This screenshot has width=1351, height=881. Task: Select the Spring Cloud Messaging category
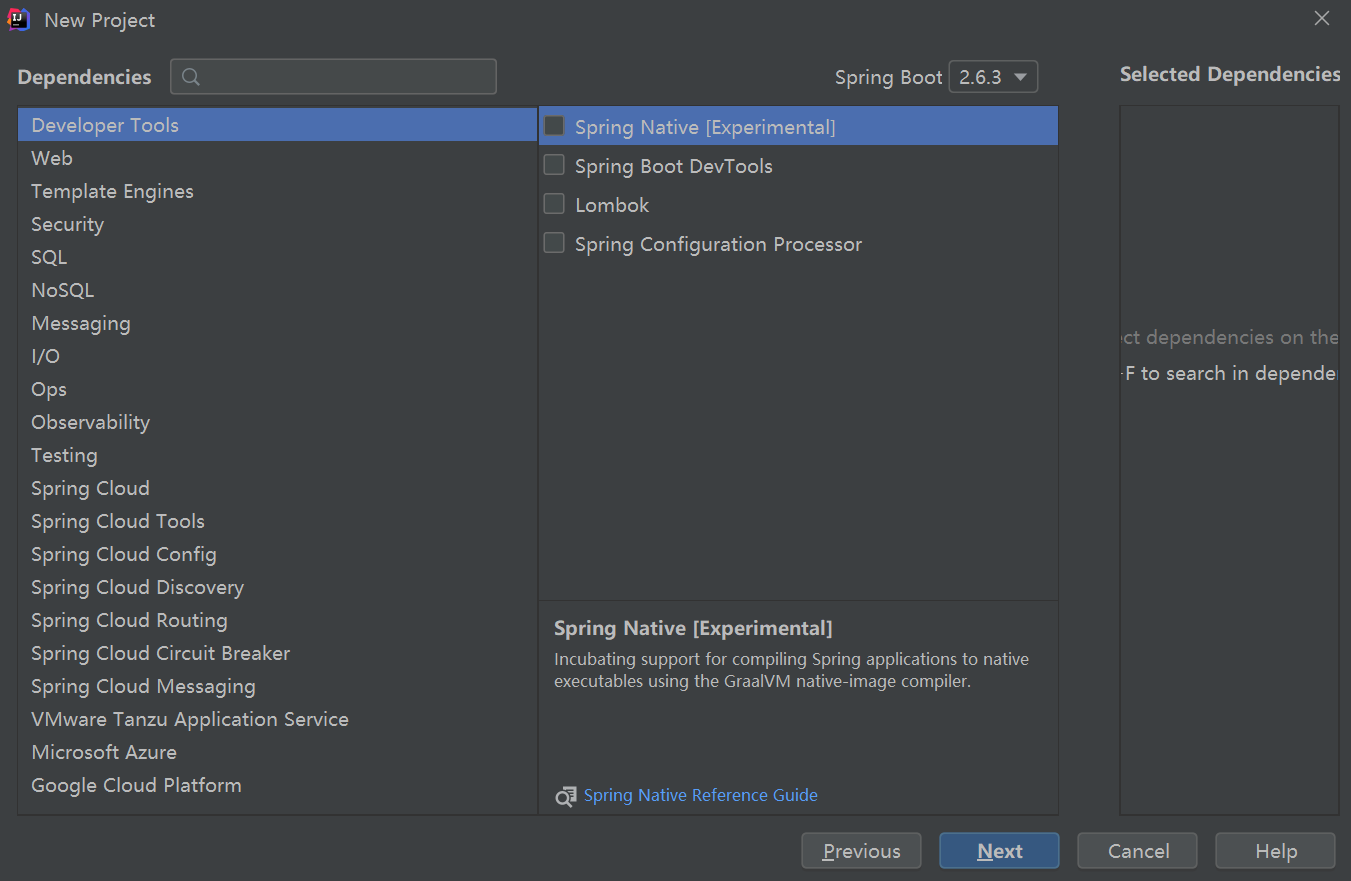coord(278,686)
